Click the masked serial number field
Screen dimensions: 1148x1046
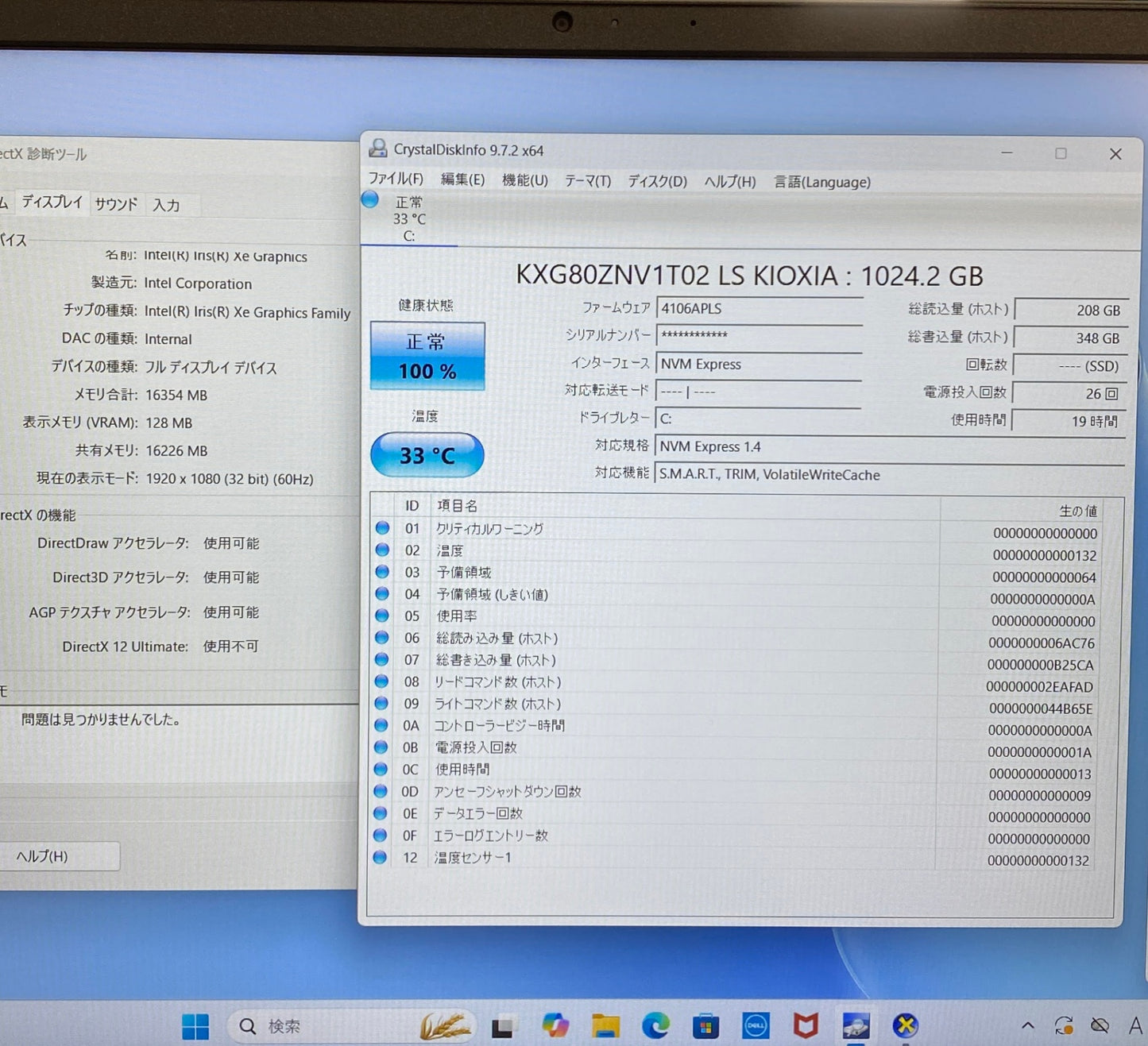[760, 335]
